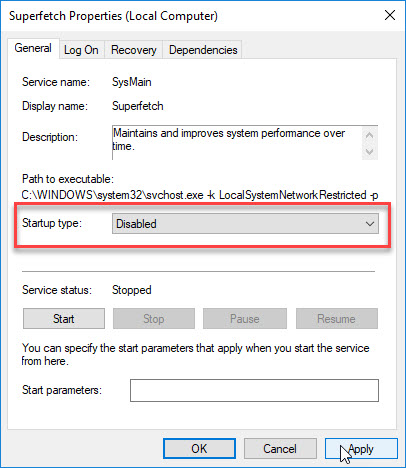This screenshot has width=406, height=468.
Task: Click the grayed-out Stop button
Action: click(x=154, y=319)
